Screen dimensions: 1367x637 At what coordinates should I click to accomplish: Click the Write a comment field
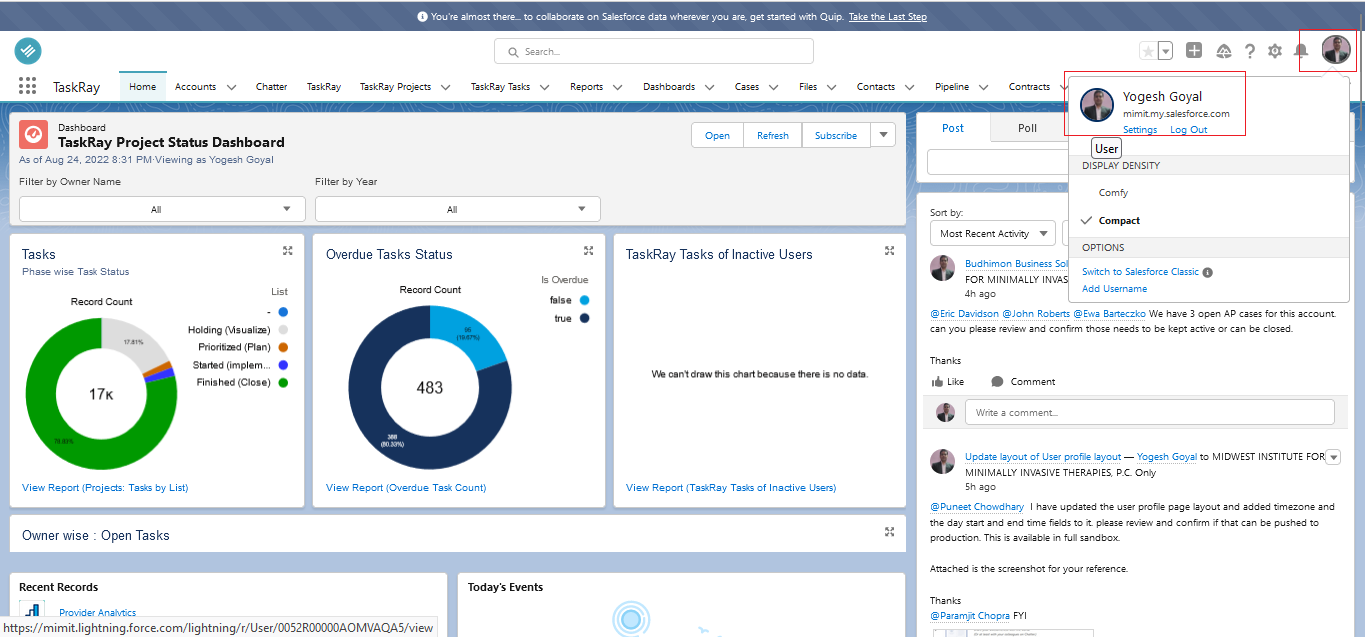[x=1148, y=411]
